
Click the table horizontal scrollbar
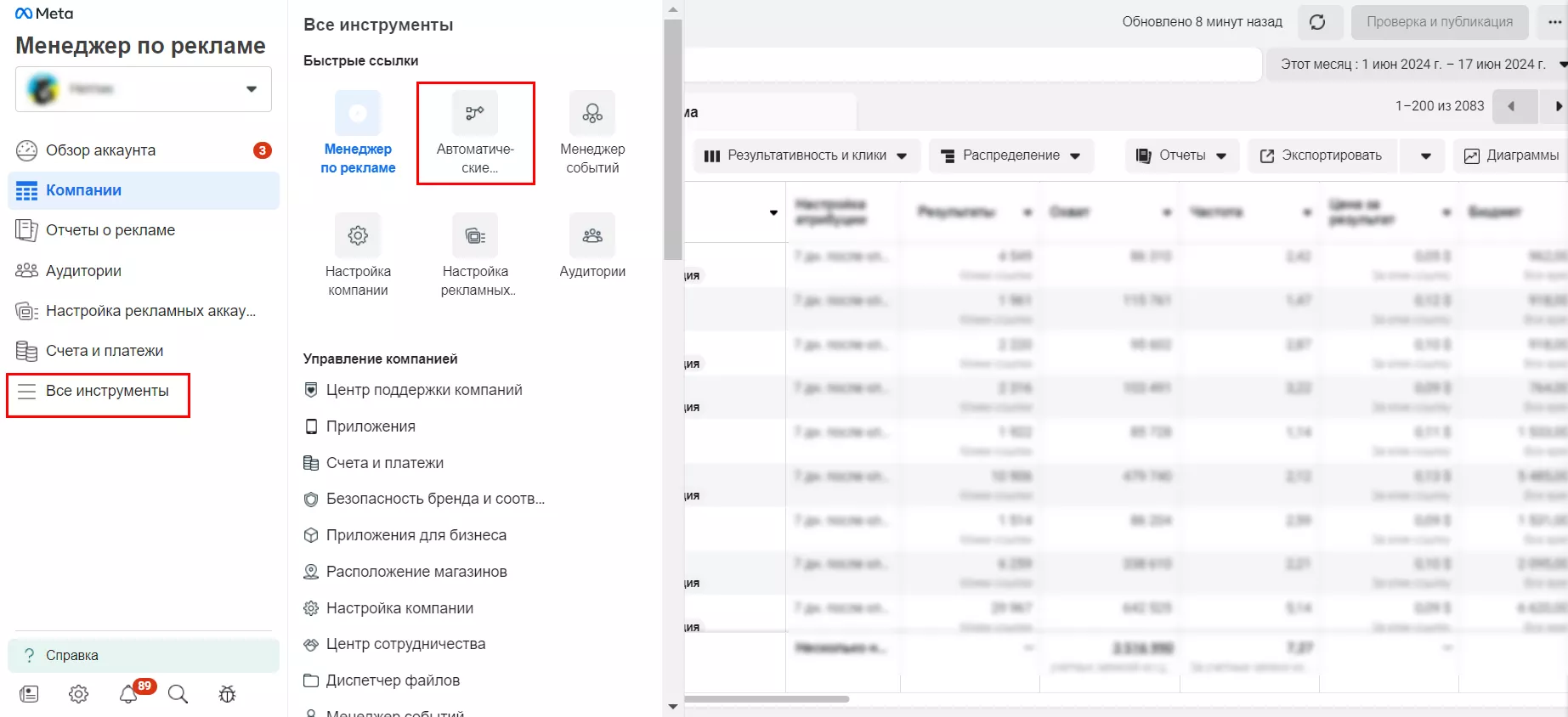pos(767,699)
